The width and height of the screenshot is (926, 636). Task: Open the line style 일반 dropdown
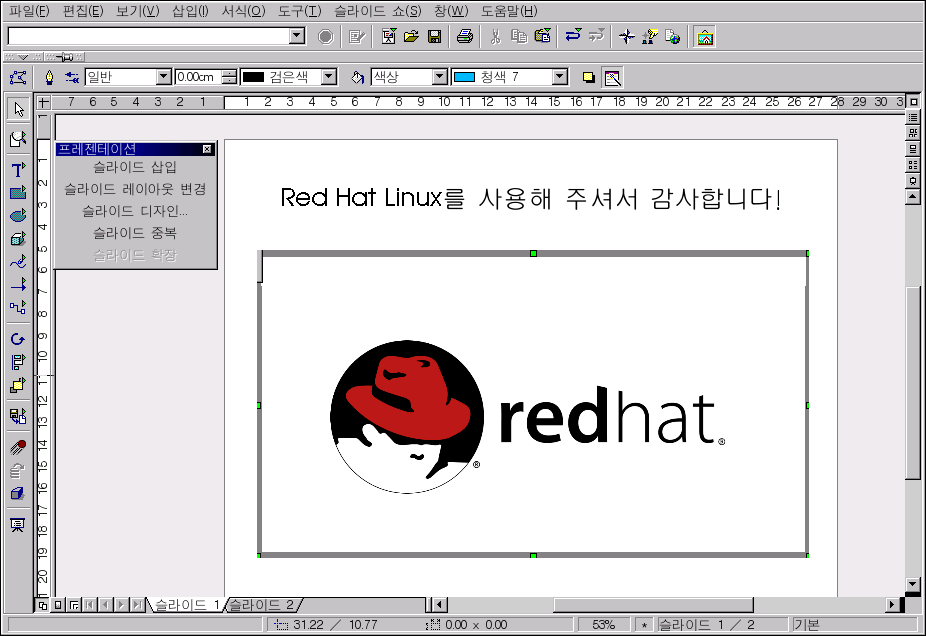coord(164,77)
